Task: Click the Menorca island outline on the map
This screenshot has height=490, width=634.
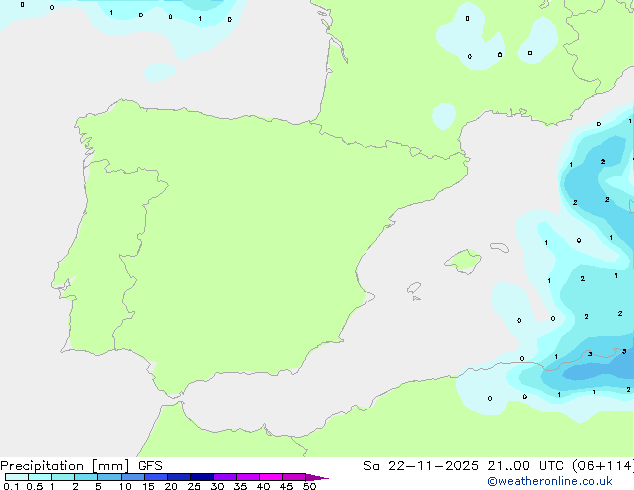Action: [499, 247]
